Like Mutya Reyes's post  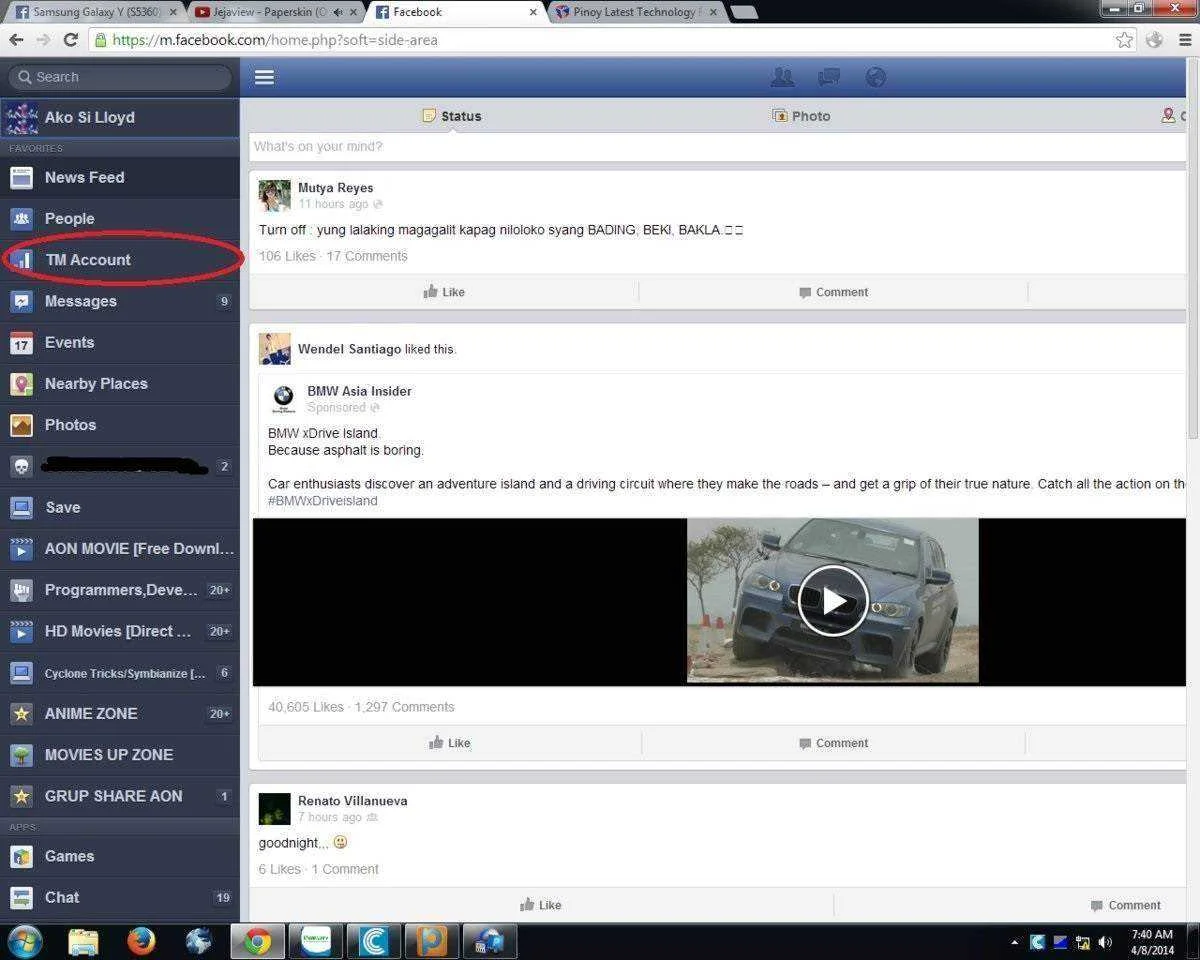(x=444, y=292)
